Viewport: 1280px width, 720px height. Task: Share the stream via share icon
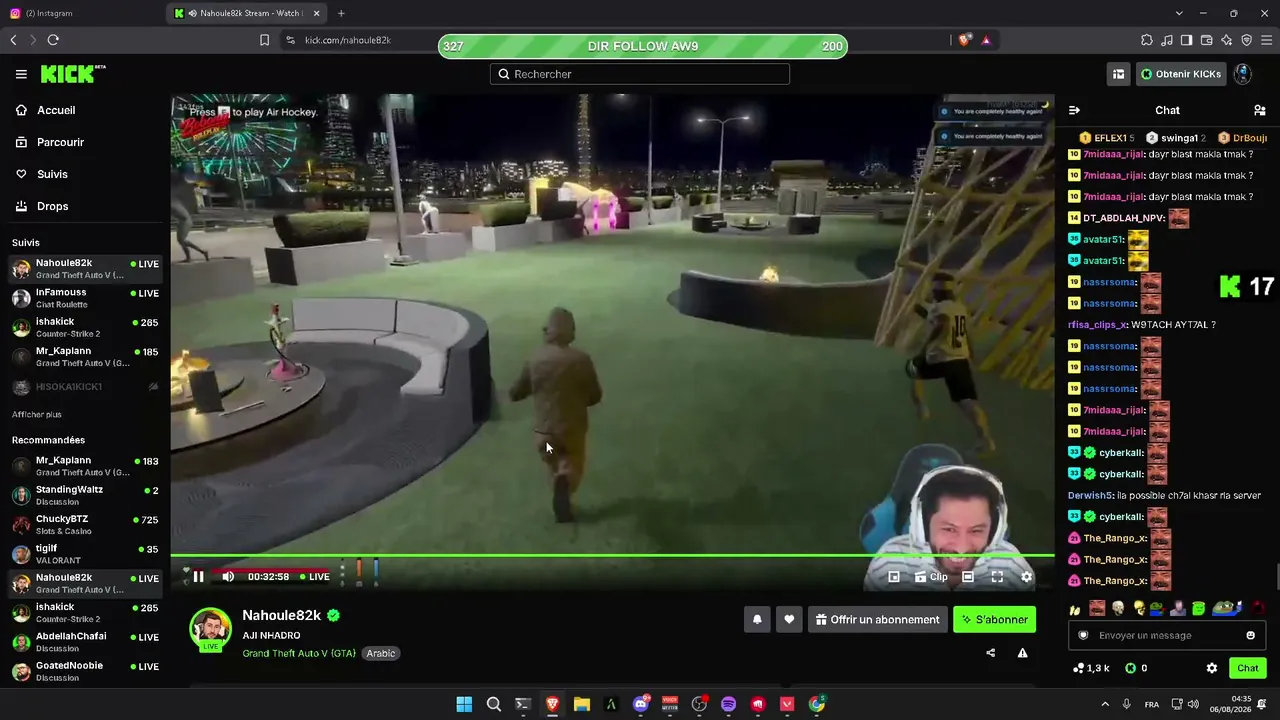click(x=990, y=653)
